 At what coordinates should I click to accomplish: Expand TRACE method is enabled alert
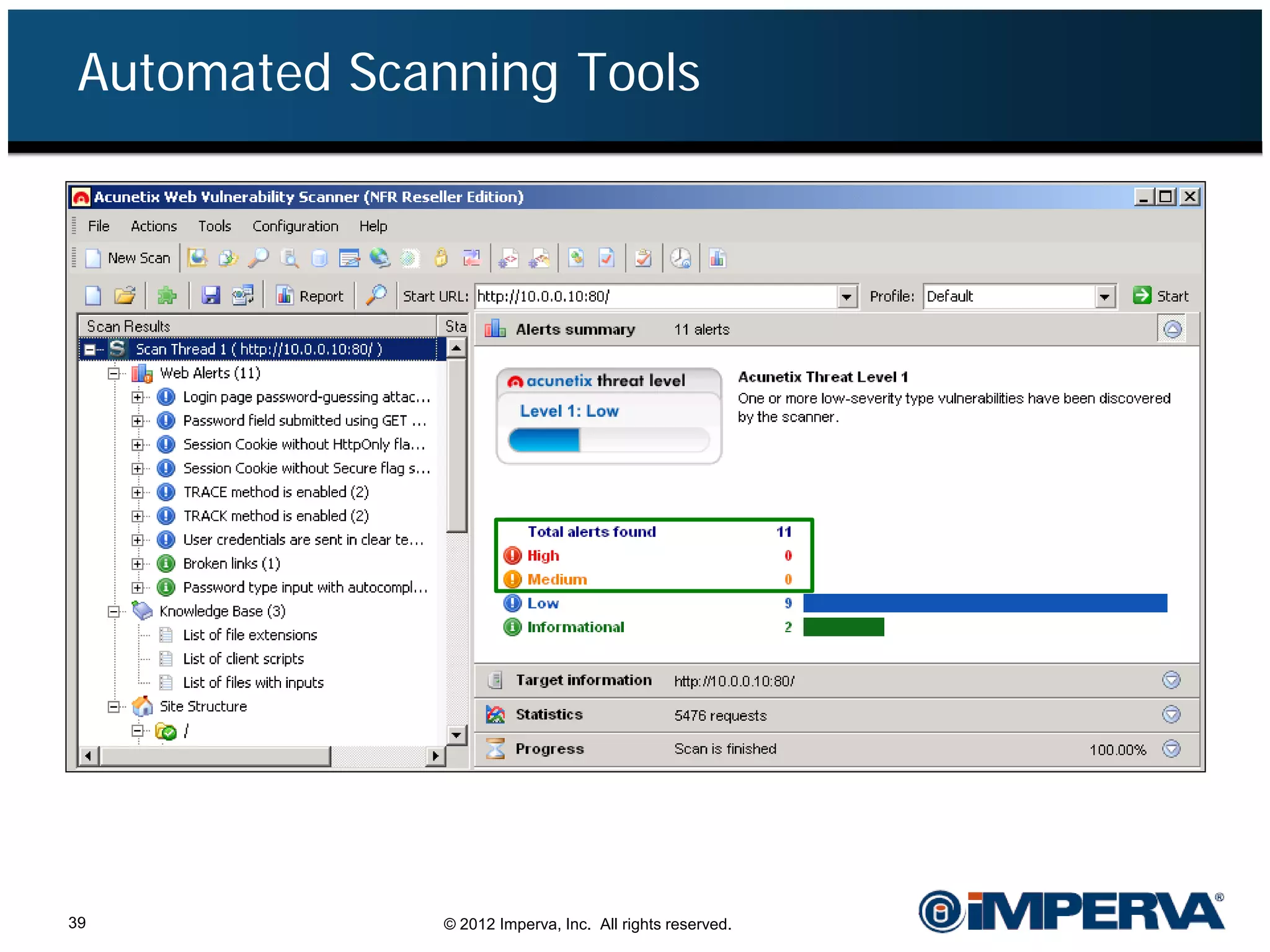pyautogui.click(x=138, y=493)
